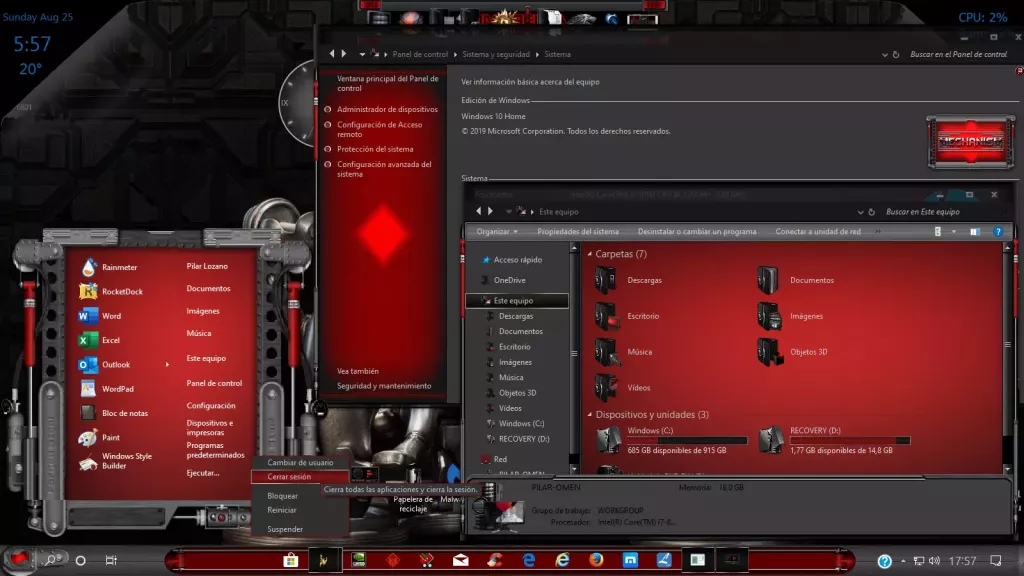Launch Windows Style Builder
Image resolution: width=1024 pixels, height=576 pixels.
click(128, 461)
